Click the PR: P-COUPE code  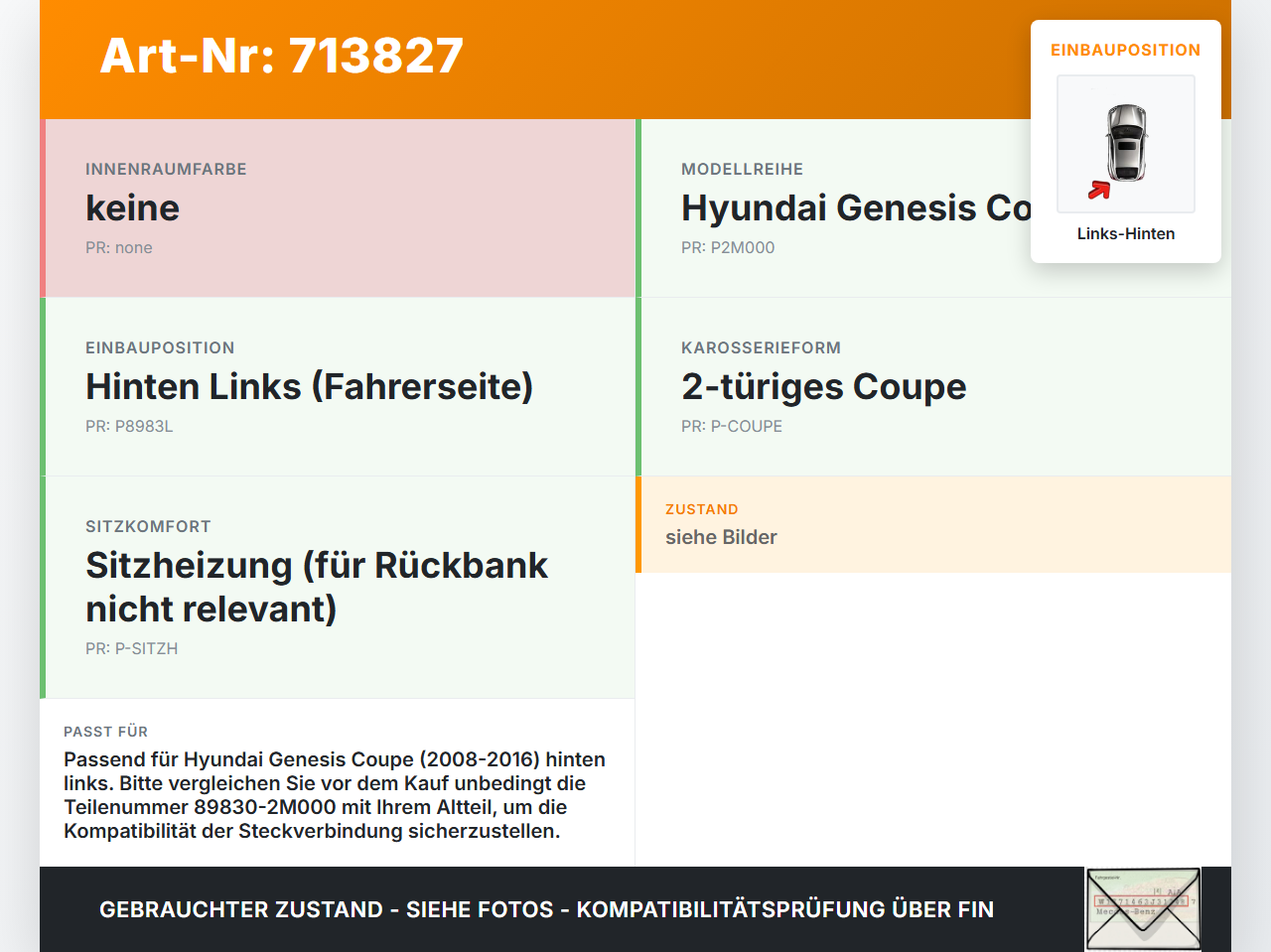(x=732, y=426)
